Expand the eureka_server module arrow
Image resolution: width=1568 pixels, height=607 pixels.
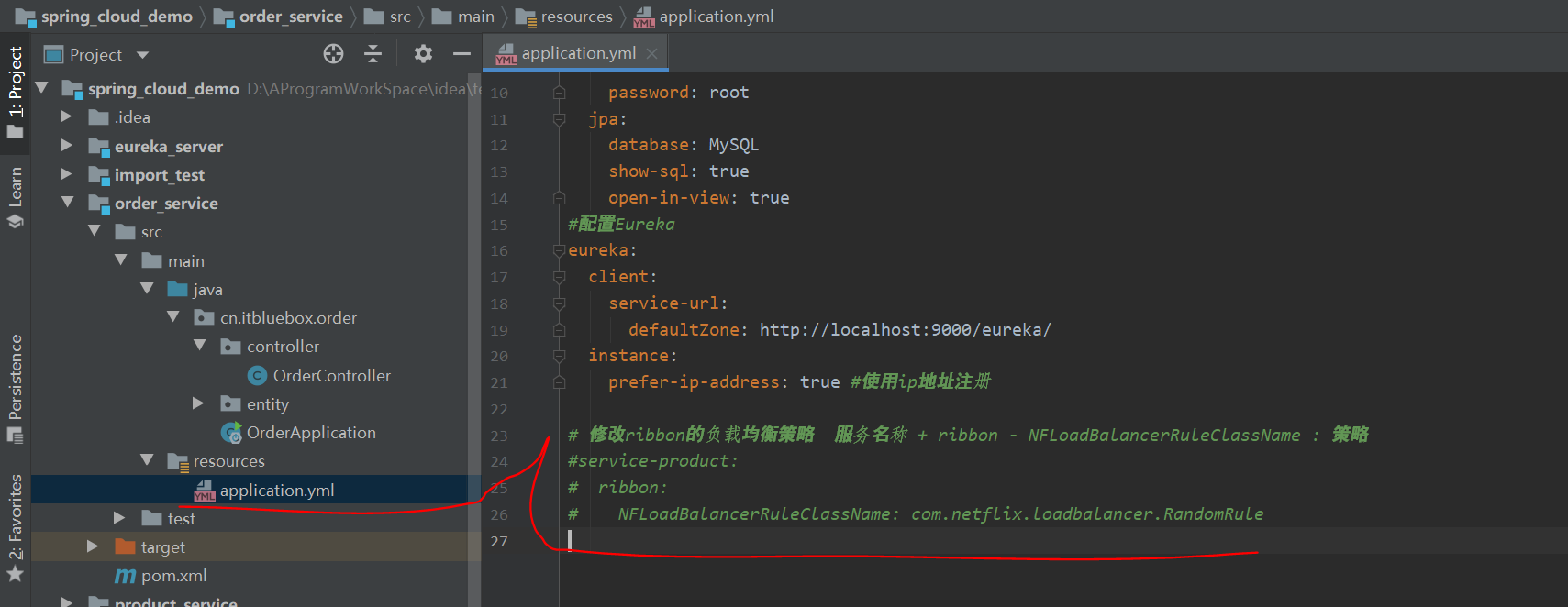click(66, 146)
